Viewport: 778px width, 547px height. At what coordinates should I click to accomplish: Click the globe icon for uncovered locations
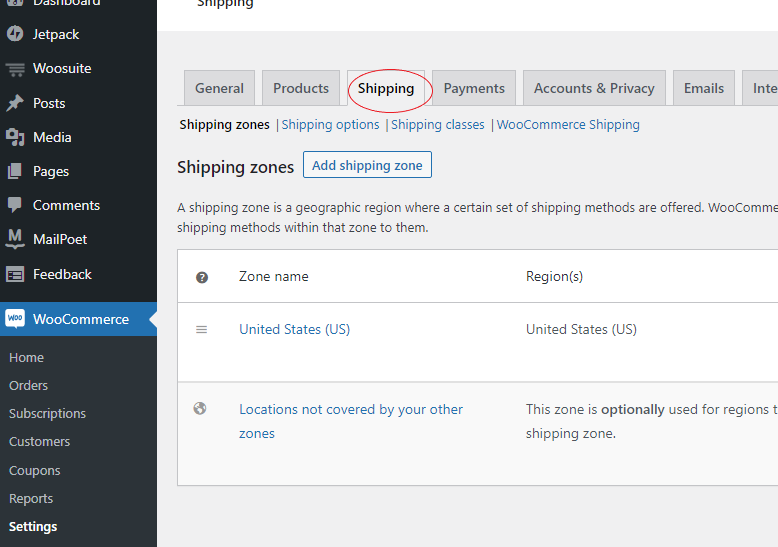tap(200, 408)
